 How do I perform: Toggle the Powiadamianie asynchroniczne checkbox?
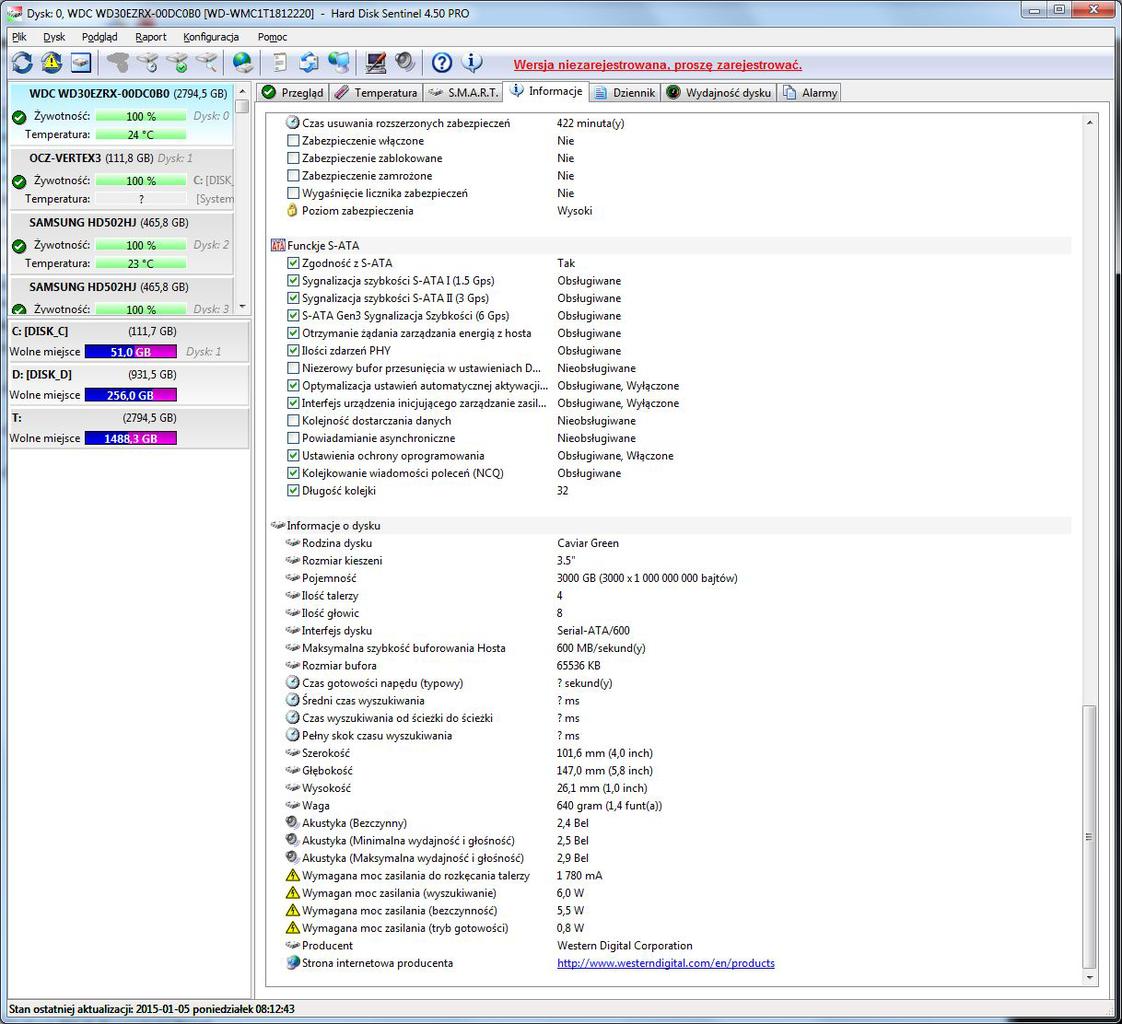pos(293,438)
